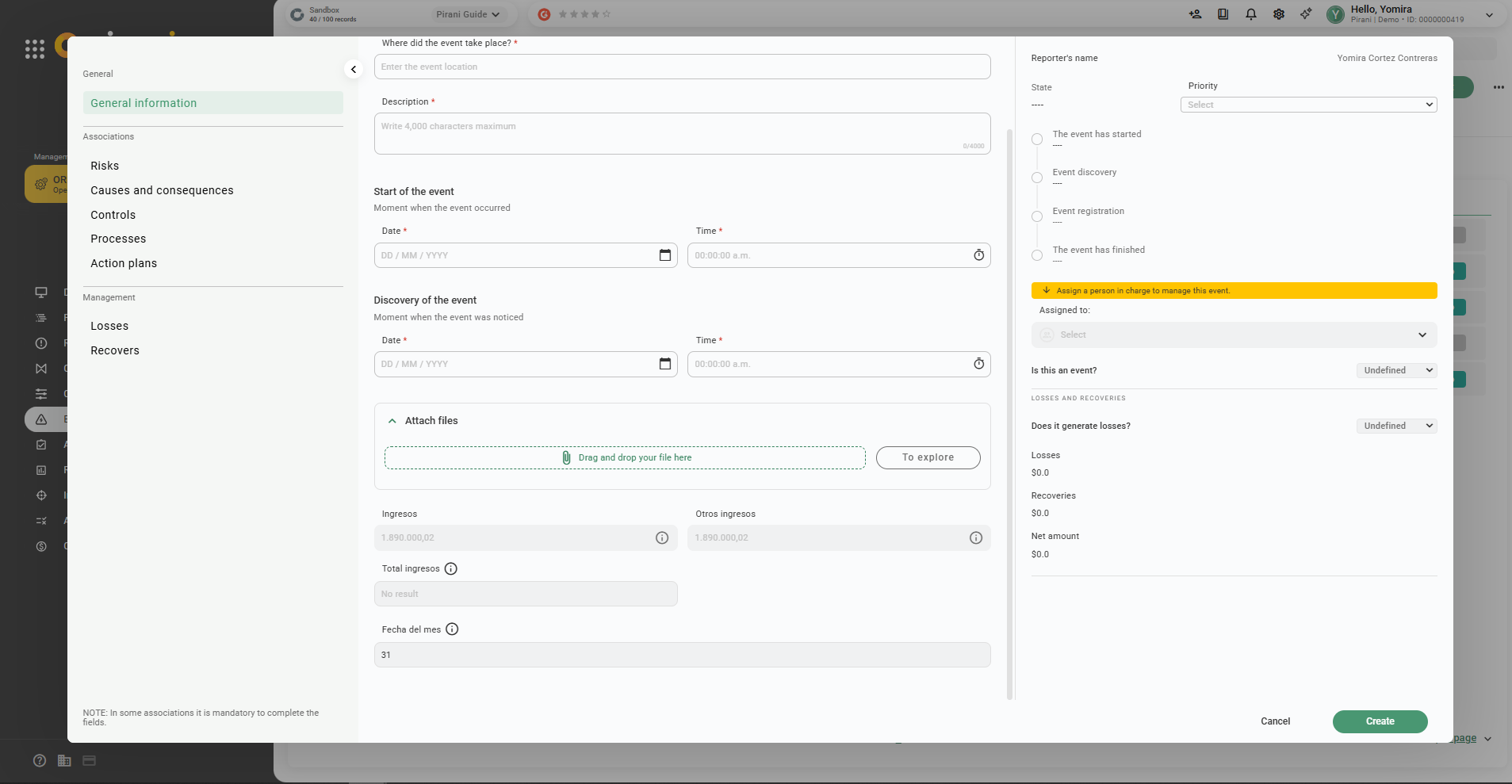Image resolution: width=1512 pixels, height=784 pixels.
Task: Collapse the left navigation panel arrow
Action: click(x=354, y=70)
